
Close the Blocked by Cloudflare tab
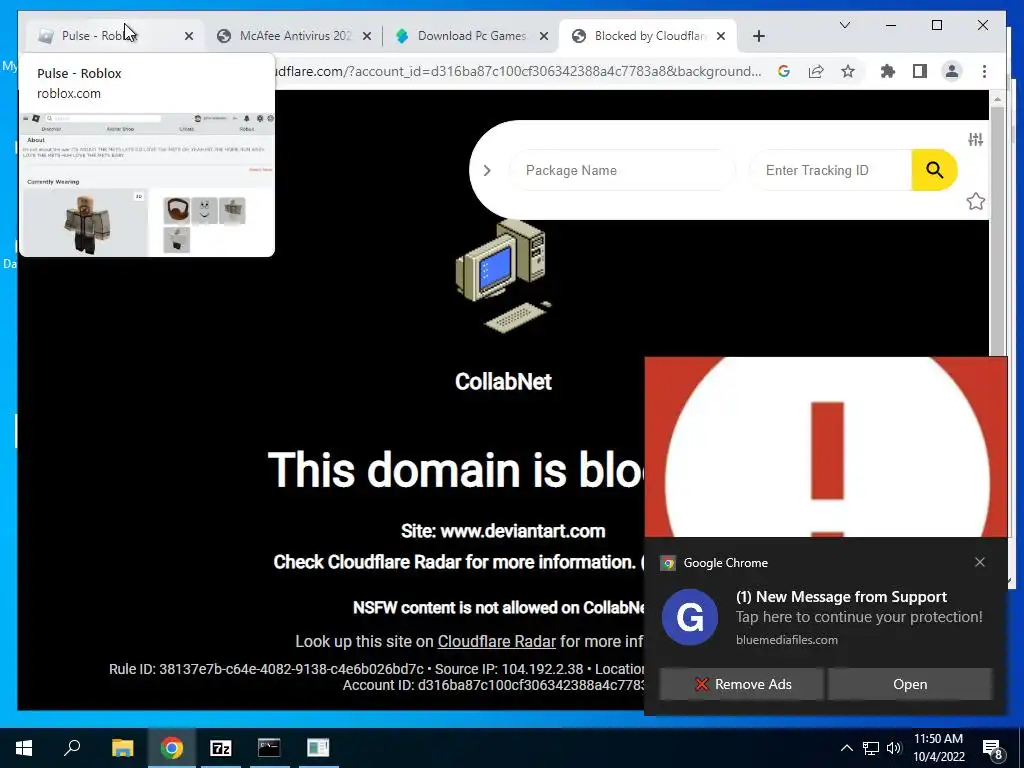click(721, 37)
